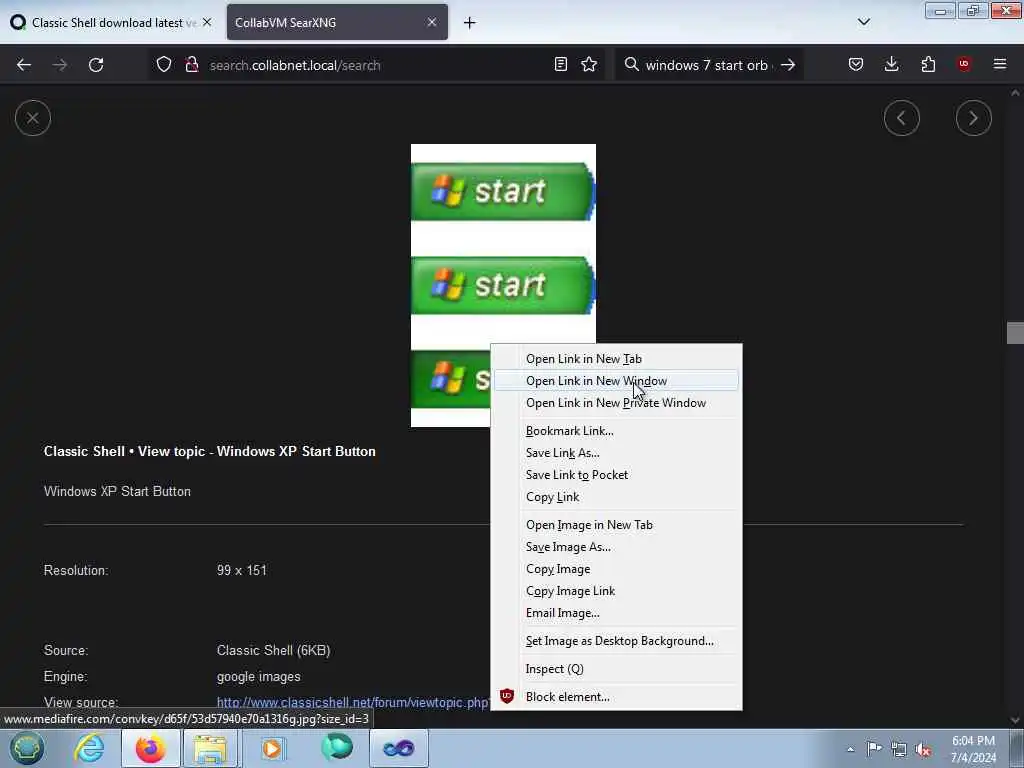The height and width of the screenshot is (768, 1024).
Task: Toggle reader view icon in address bar
Action: coord(560,65)
